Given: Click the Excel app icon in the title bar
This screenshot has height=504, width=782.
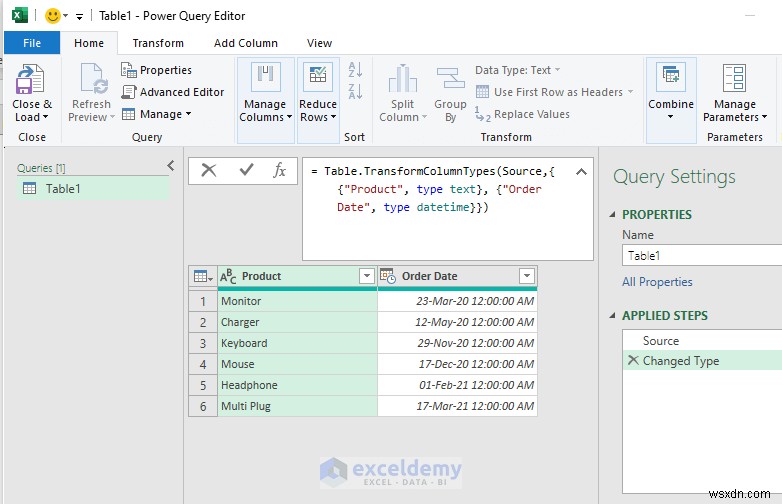Looking at the screenshot, I should (19, 15).
